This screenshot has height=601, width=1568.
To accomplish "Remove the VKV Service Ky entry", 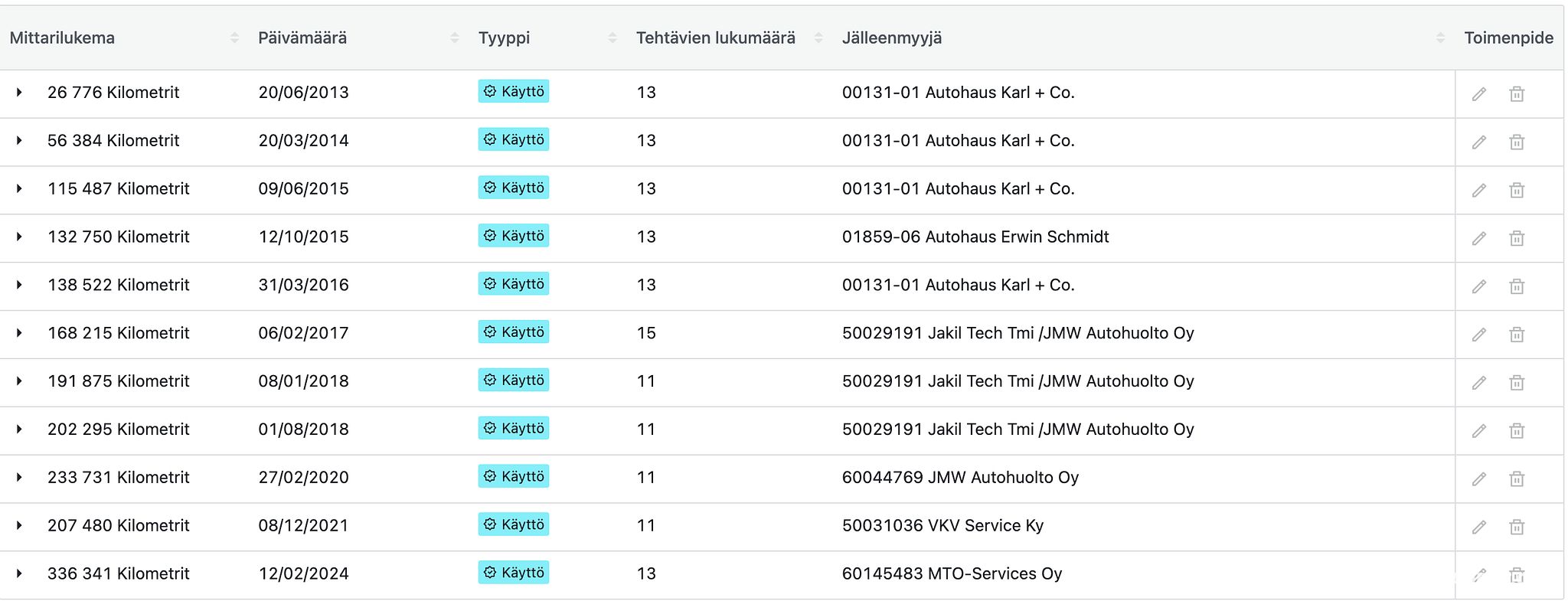I will point(1517,527).
